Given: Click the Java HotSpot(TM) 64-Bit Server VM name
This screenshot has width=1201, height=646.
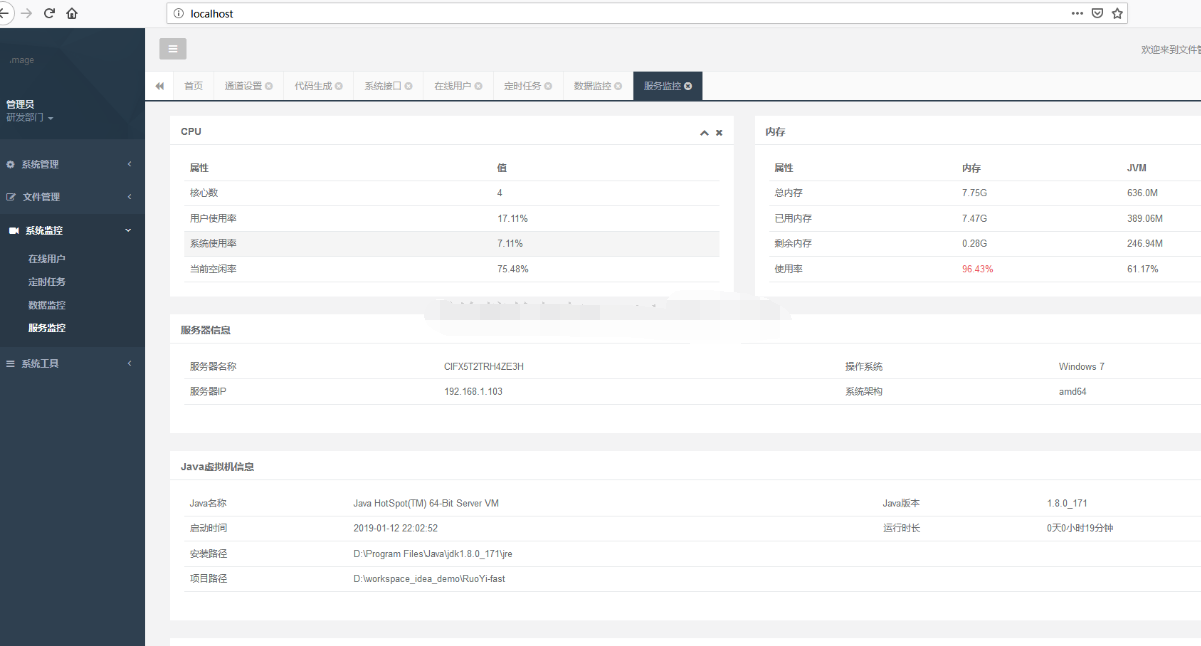Looking at the screenshot, I should (426, 503).
